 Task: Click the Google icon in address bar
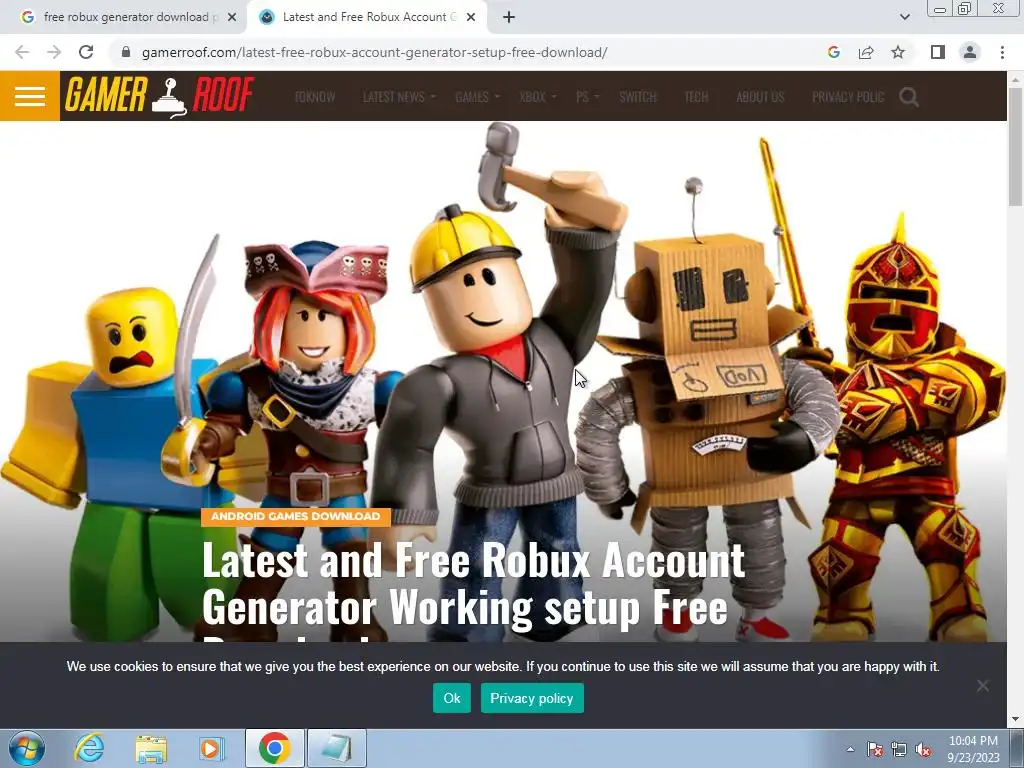coord(833,52)
